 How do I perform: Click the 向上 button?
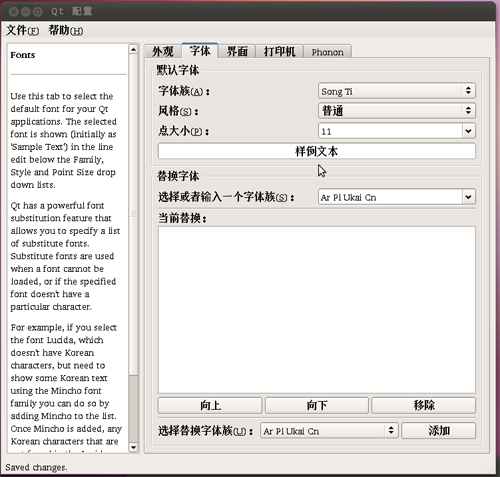(210, 405)
